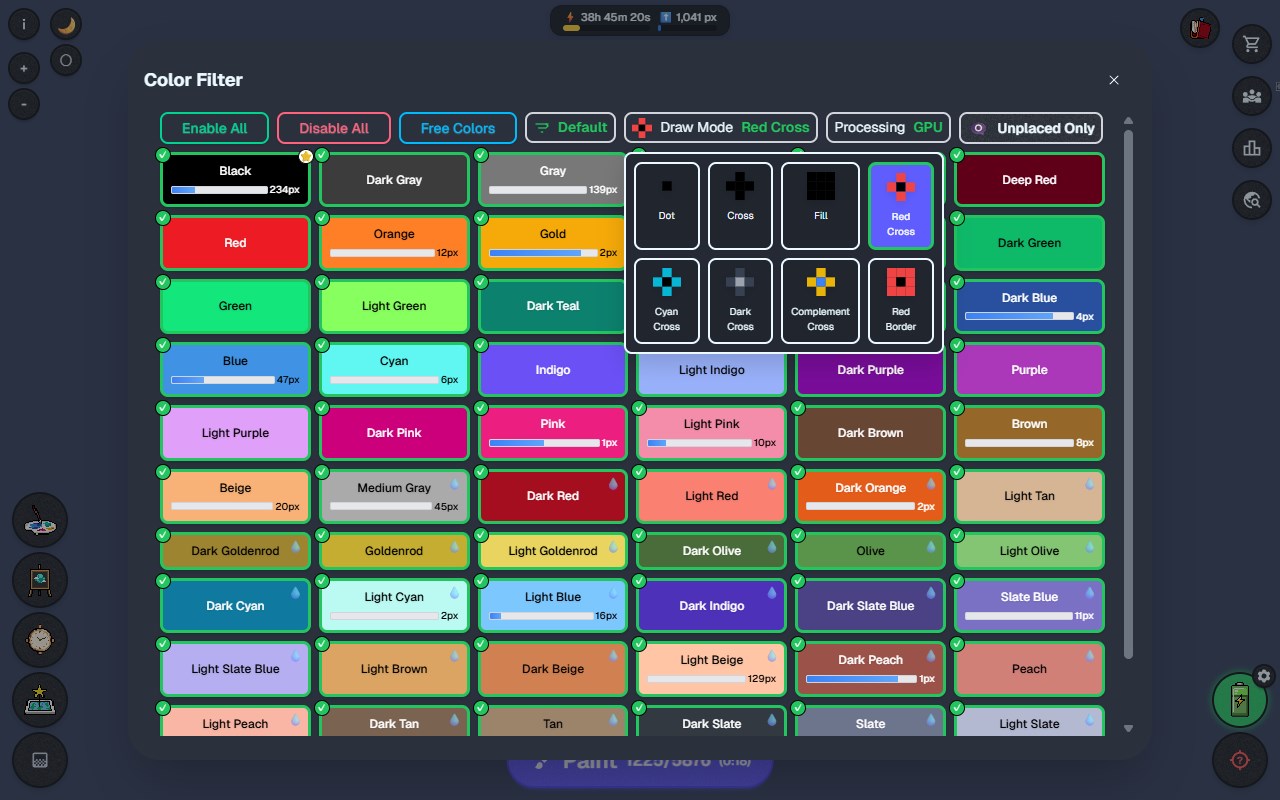Open the star tray icon
This screenshot has height=800, width=1280.
coord(40,700)
